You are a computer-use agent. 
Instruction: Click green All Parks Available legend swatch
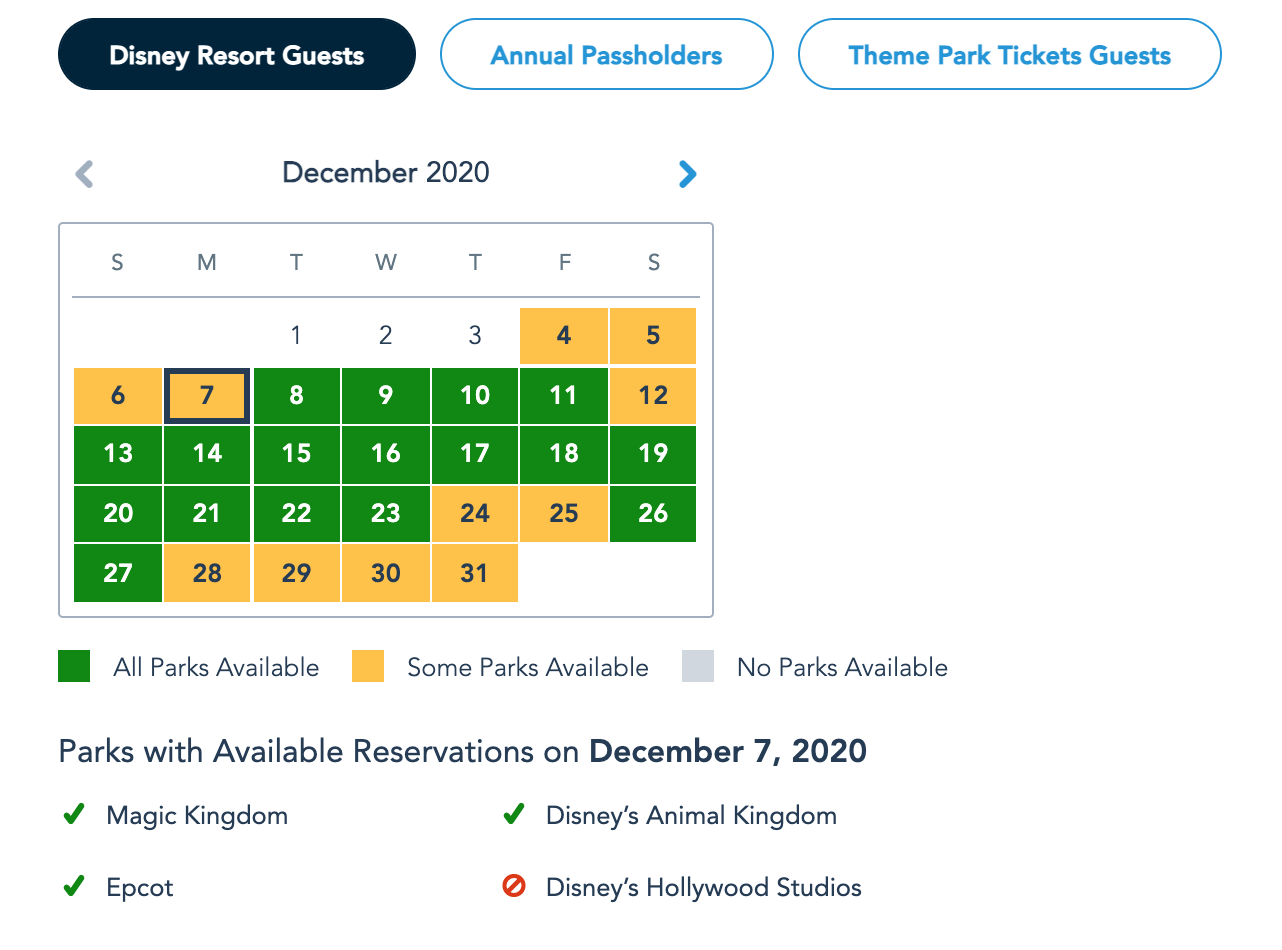[74, 667]
